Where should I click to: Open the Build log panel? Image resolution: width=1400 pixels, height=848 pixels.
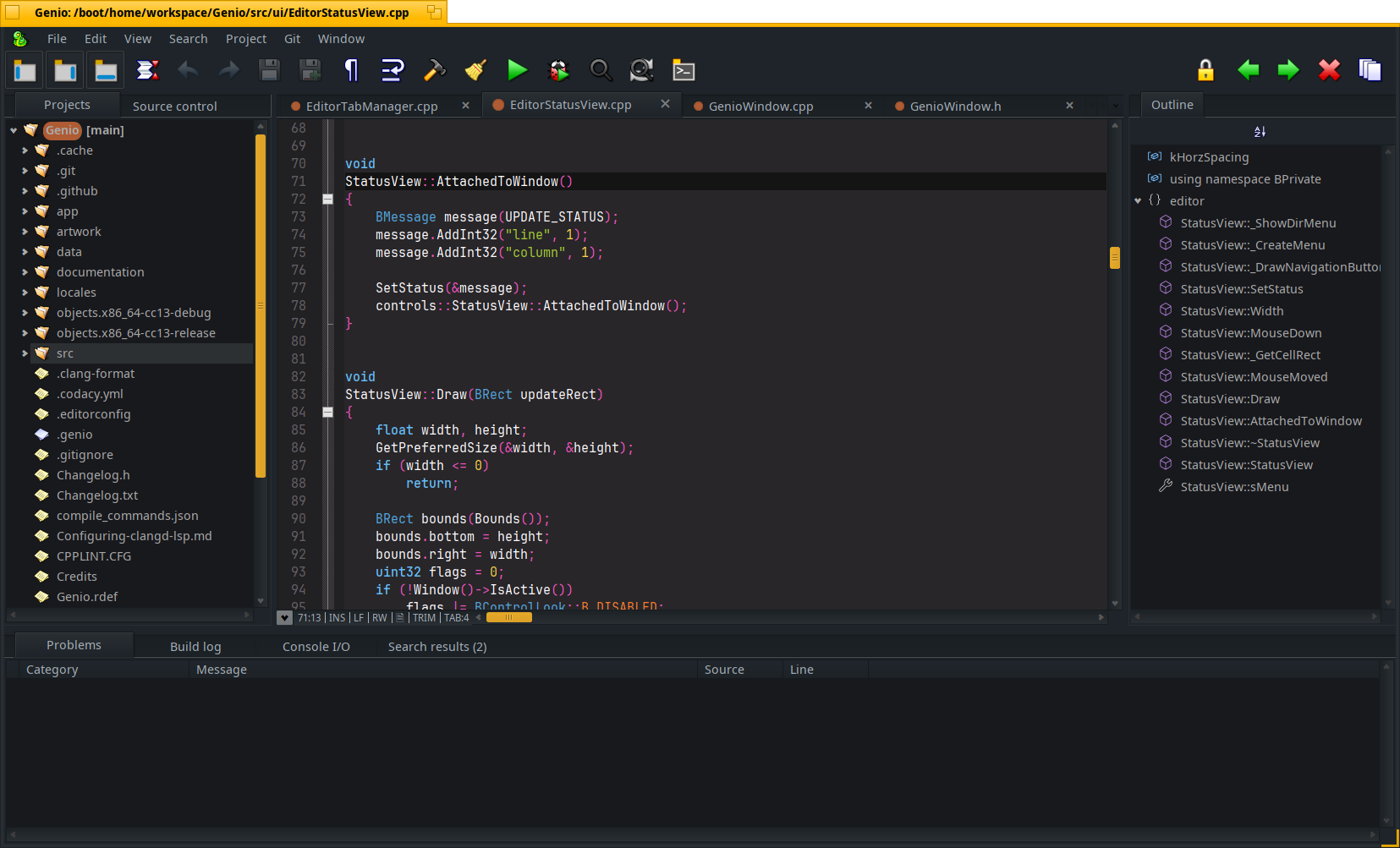pos(195,646)
